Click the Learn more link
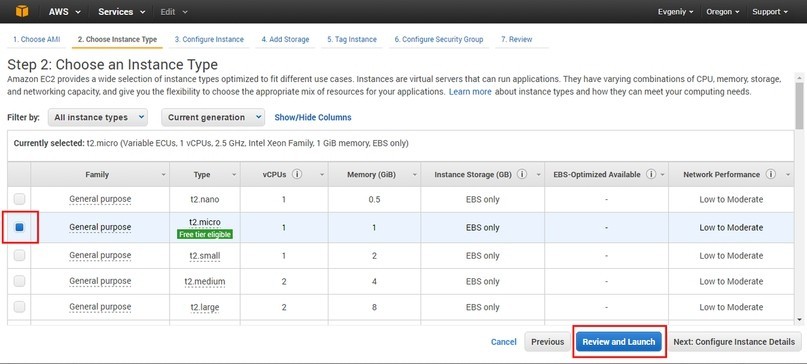Screen dimensions: 807x364 (470, 92)
